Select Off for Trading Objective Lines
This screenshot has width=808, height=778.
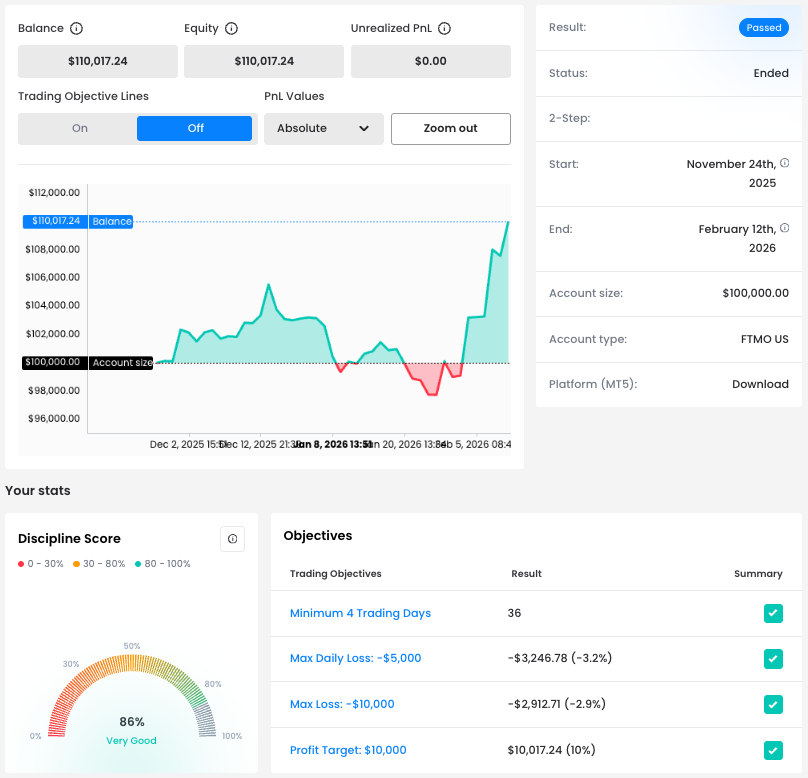(195, 128)
